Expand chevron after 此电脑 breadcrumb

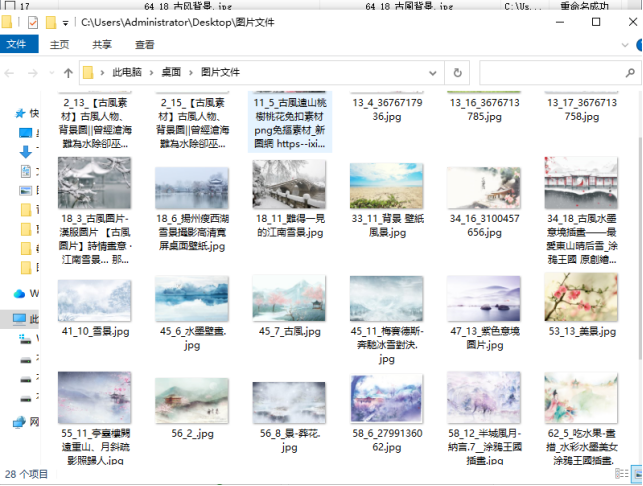click(151, 73)
